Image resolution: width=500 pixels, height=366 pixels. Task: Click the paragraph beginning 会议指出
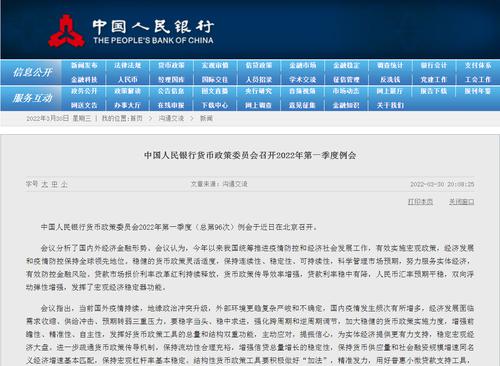(x=250, y=334)
